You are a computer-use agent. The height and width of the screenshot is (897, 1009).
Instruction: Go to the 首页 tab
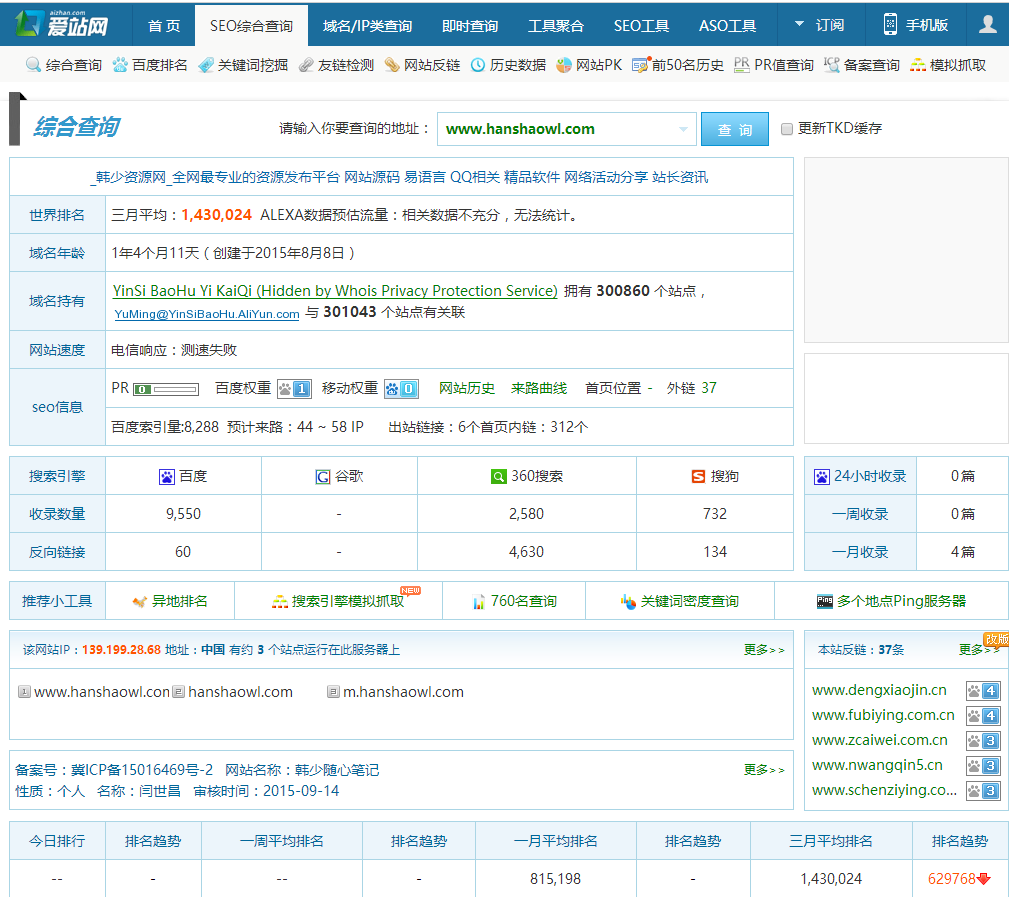point(163,25)
